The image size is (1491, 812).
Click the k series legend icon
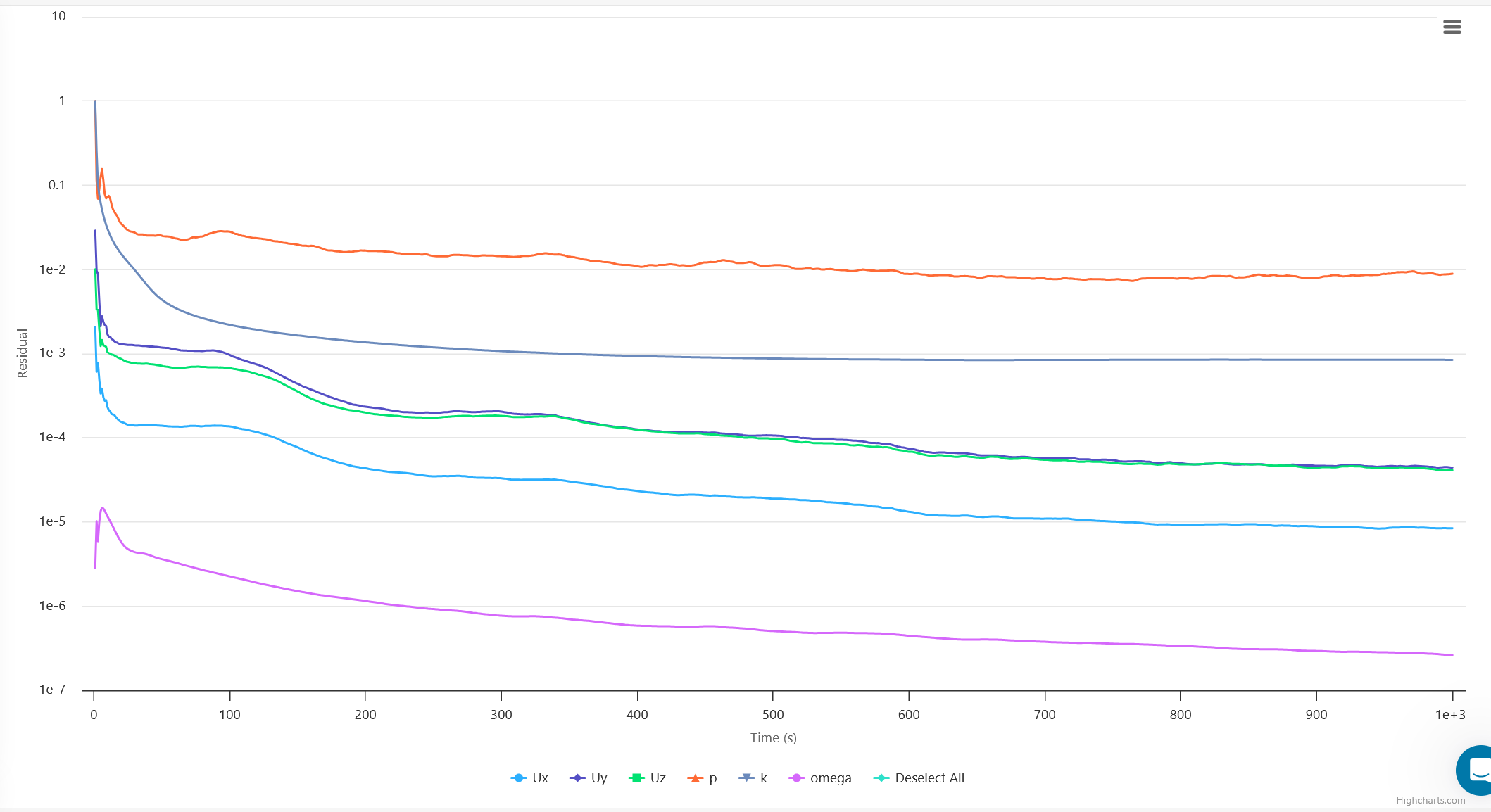click(746, 778)
